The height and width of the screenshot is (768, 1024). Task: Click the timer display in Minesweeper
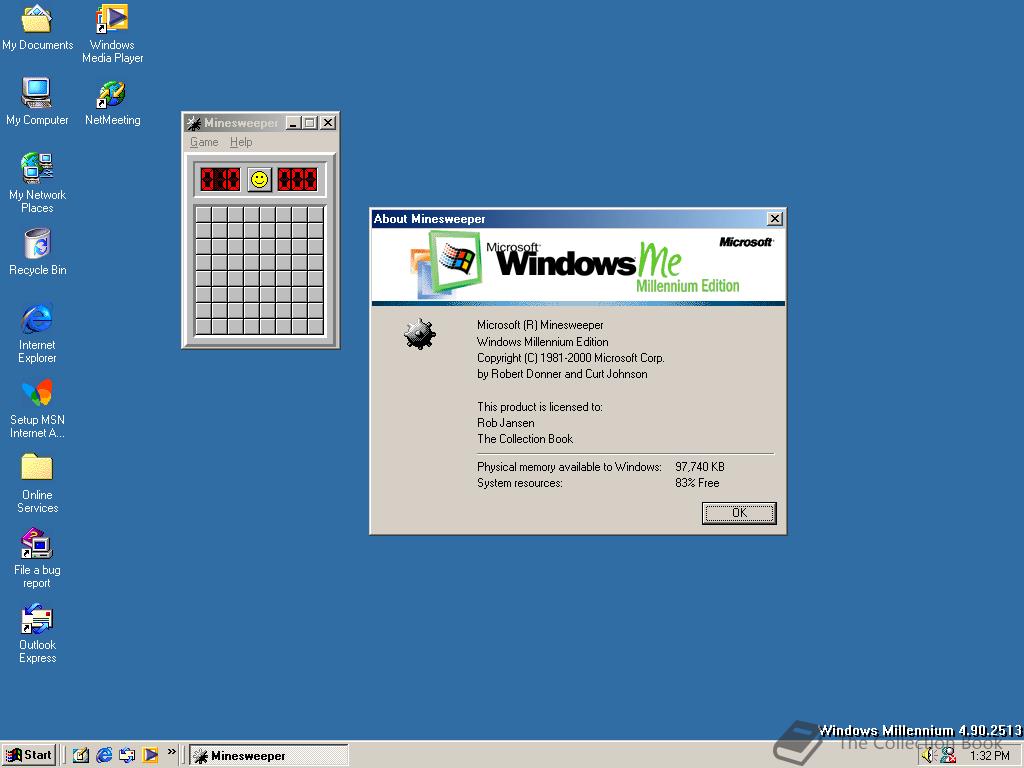297,180
